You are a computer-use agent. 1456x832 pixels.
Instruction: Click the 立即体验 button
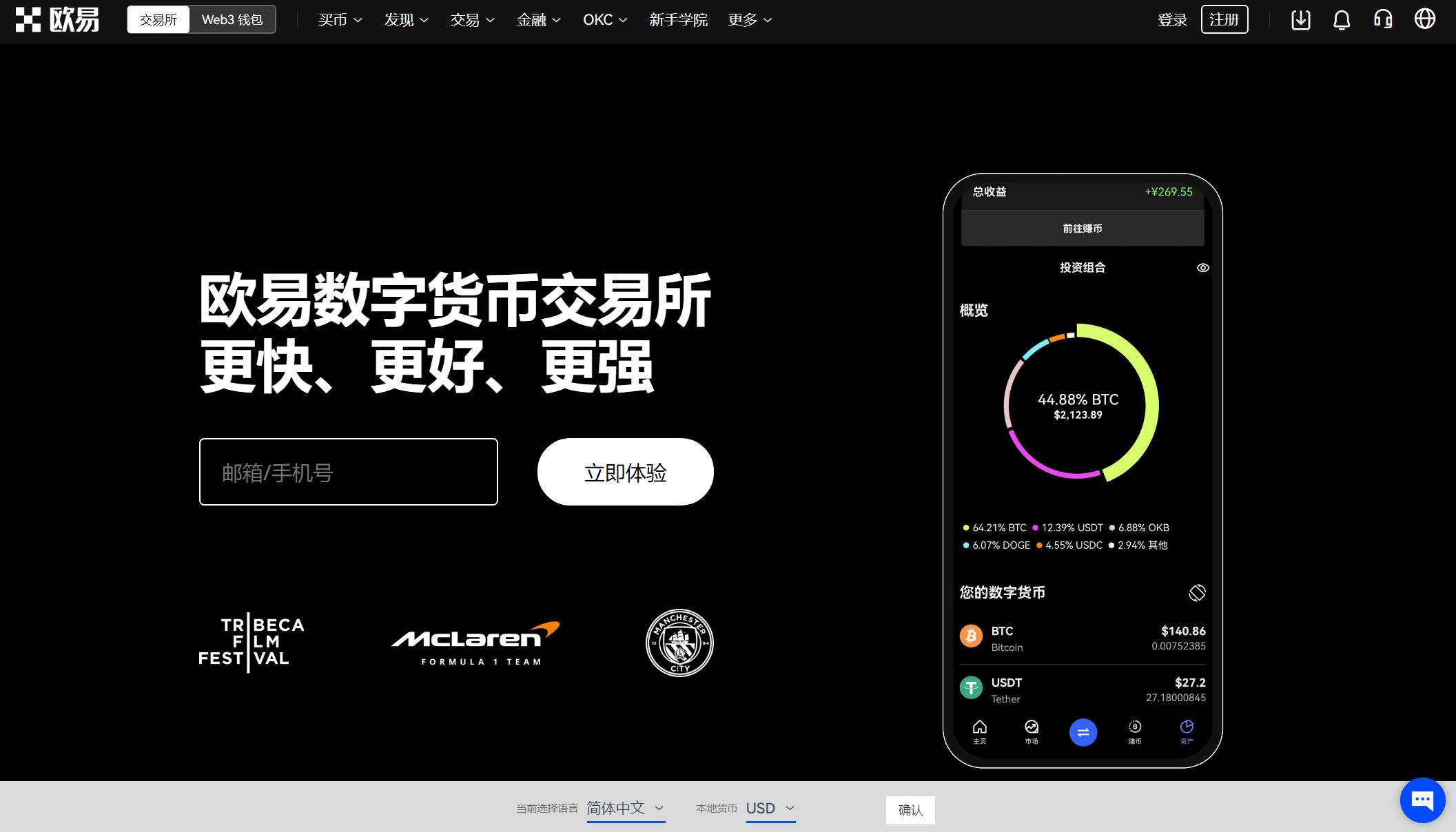pos(625,472)
